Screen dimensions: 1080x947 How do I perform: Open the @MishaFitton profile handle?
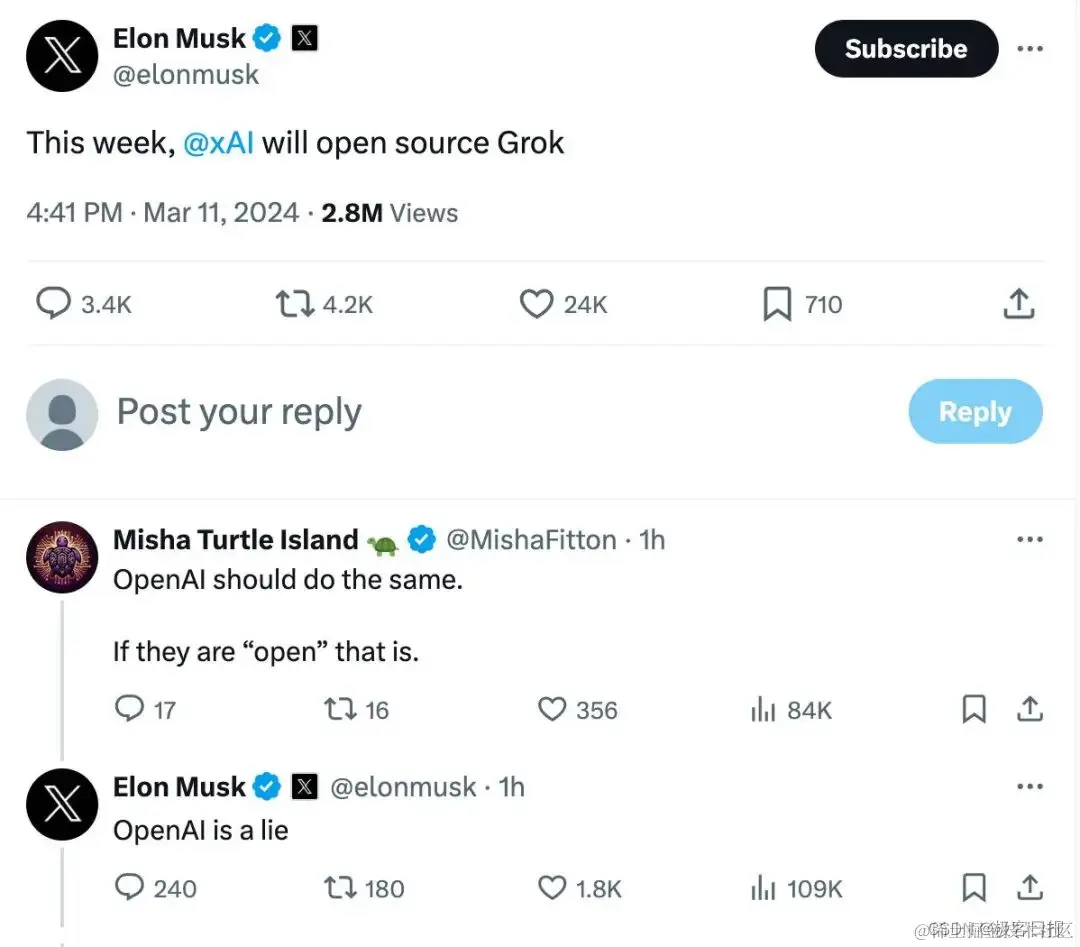click(531, 539)
